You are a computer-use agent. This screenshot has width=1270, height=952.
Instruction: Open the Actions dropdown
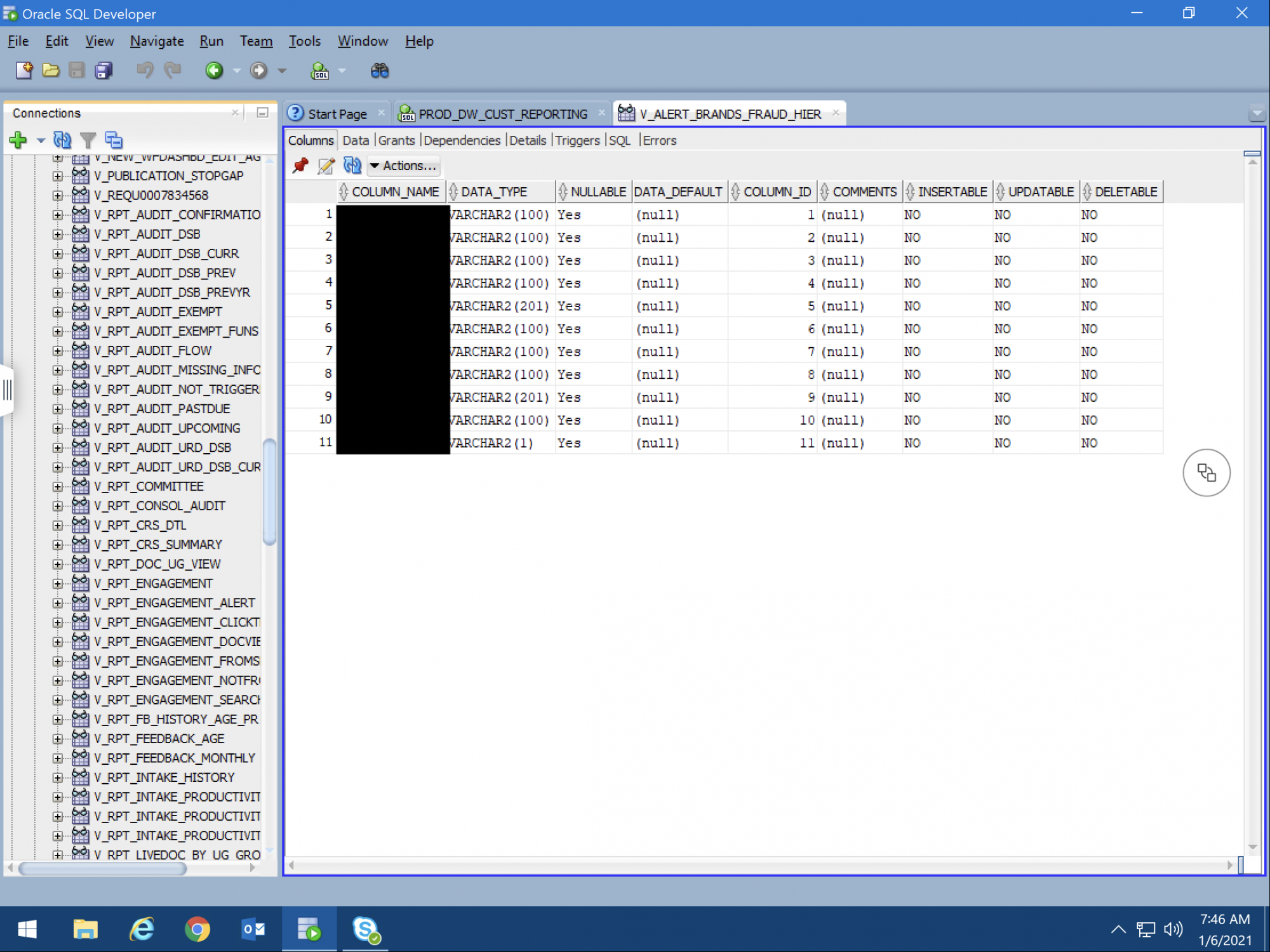(404, 166)
